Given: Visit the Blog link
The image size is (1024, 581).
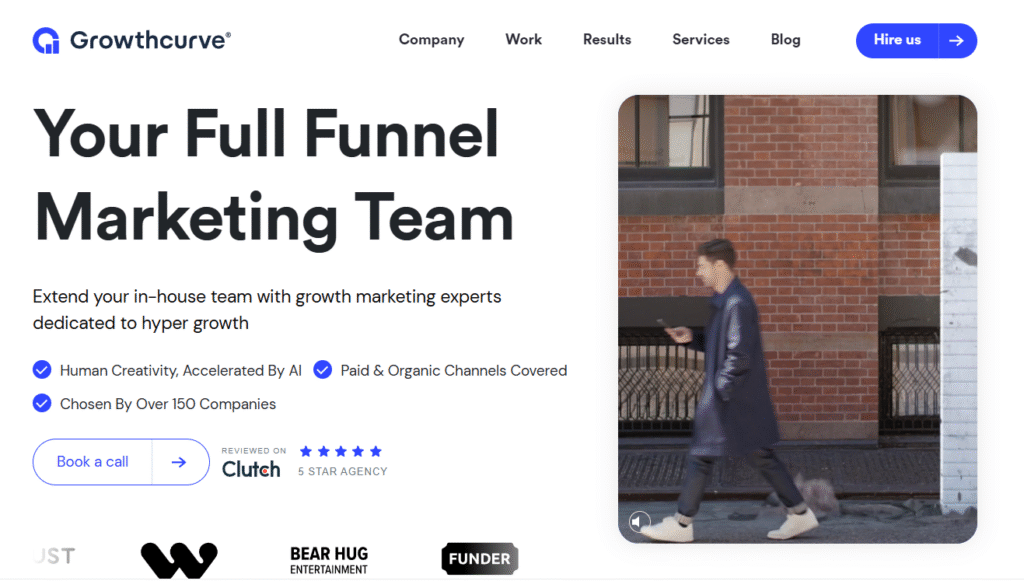Looking at the screenshot, I should click(785, 40).
